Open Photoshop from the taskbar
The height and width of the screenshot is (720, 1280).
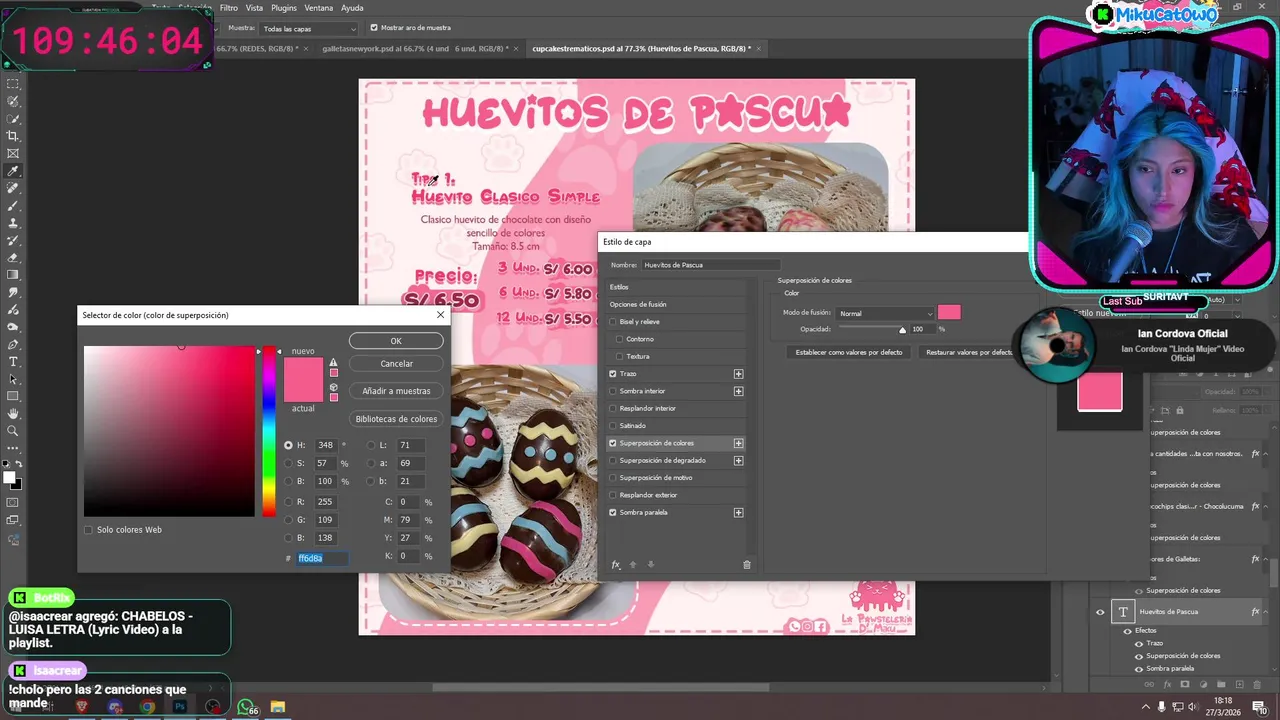[x=180, y=707]
